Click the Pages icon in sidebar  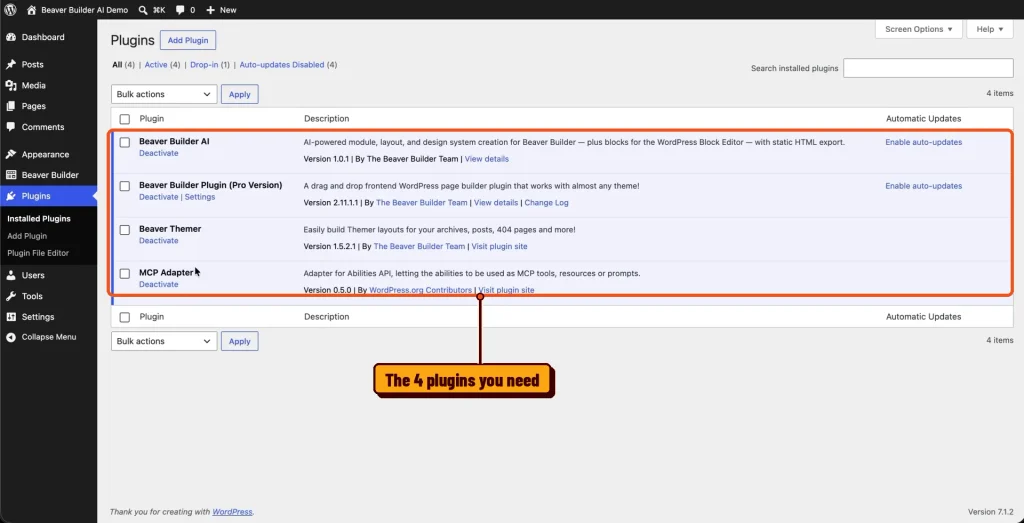pos(11,106)
